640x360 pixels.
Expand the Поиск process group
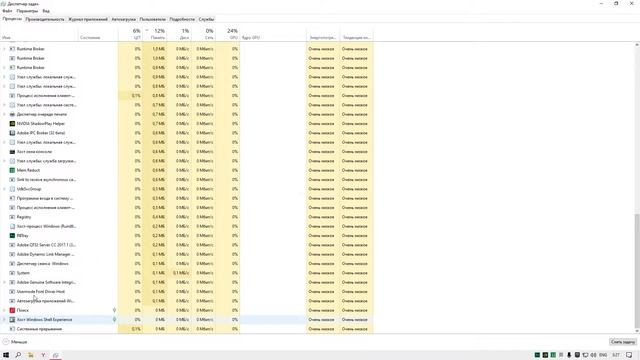tap(4, 310)
